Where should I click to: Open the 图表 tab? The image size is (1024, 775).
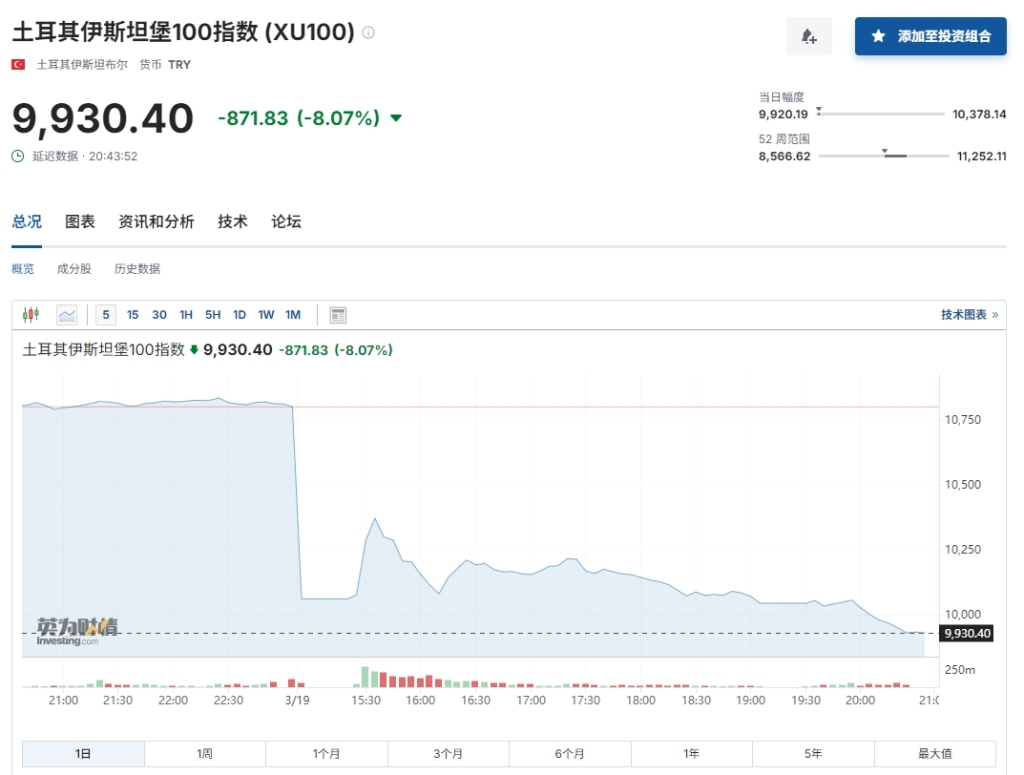[80, 222]
